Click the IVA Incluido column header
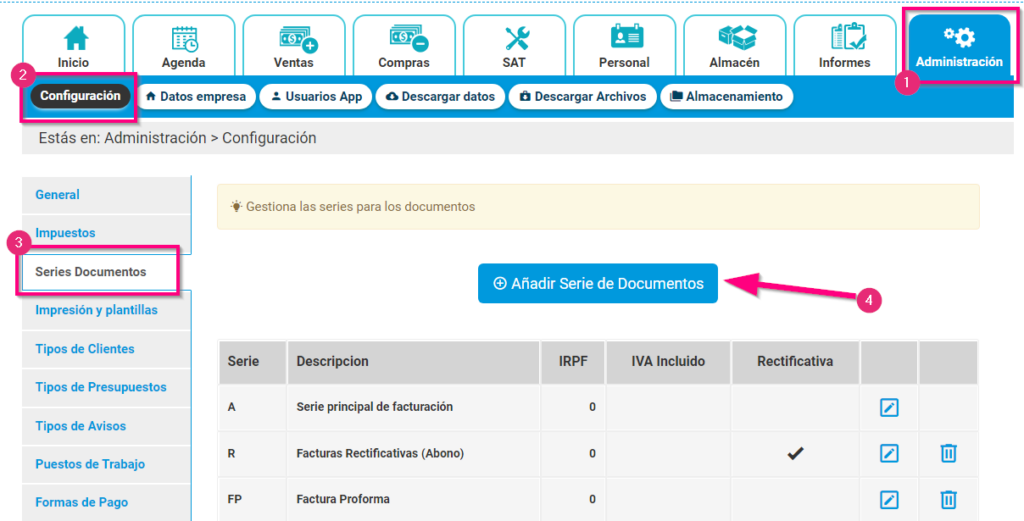Viewport: 1024px width, 521px height. coord(668,362)
